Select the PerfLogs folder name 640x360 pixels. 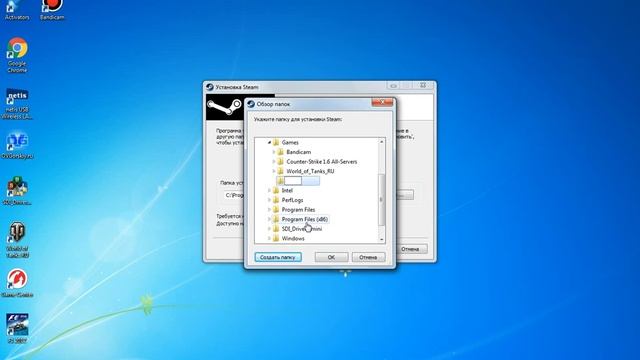tap(292, 200)
